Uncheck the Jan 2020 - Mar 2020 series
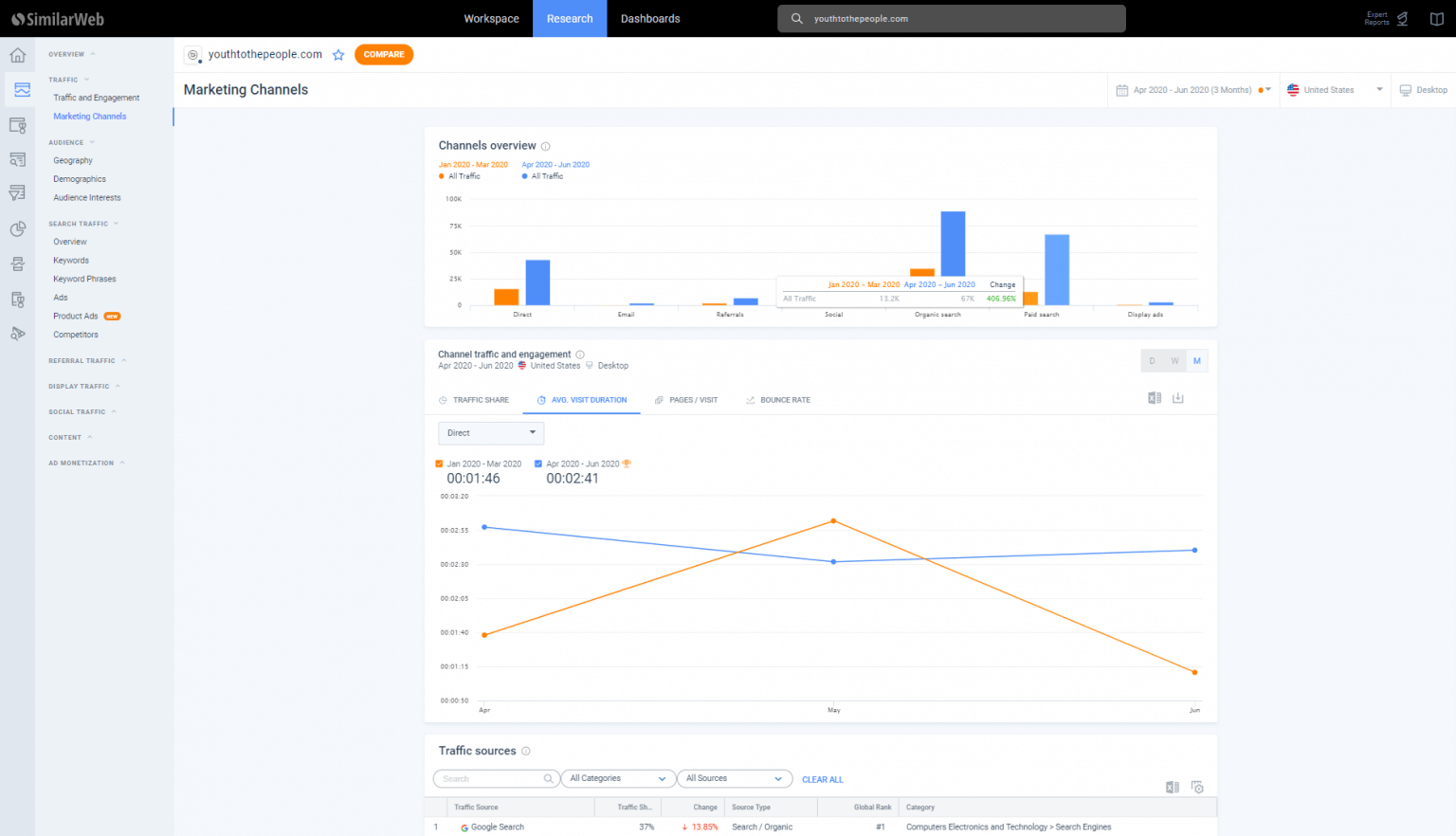Screen dimensions: 1456x836 click(439, 464)
